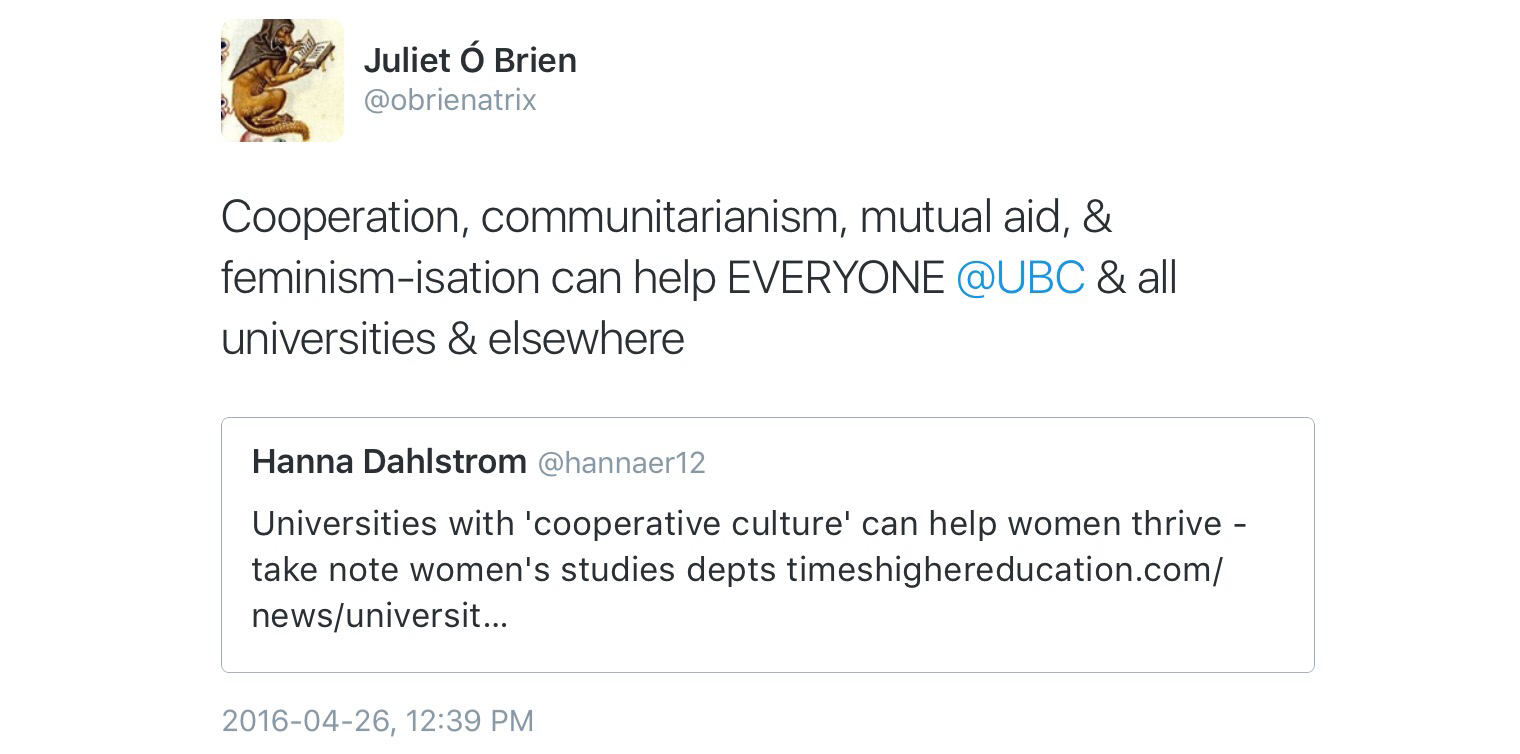Screen dimensions: 1520x754
Task: Click the 'universities & elsewhere' text line
Action: point(452,339)
